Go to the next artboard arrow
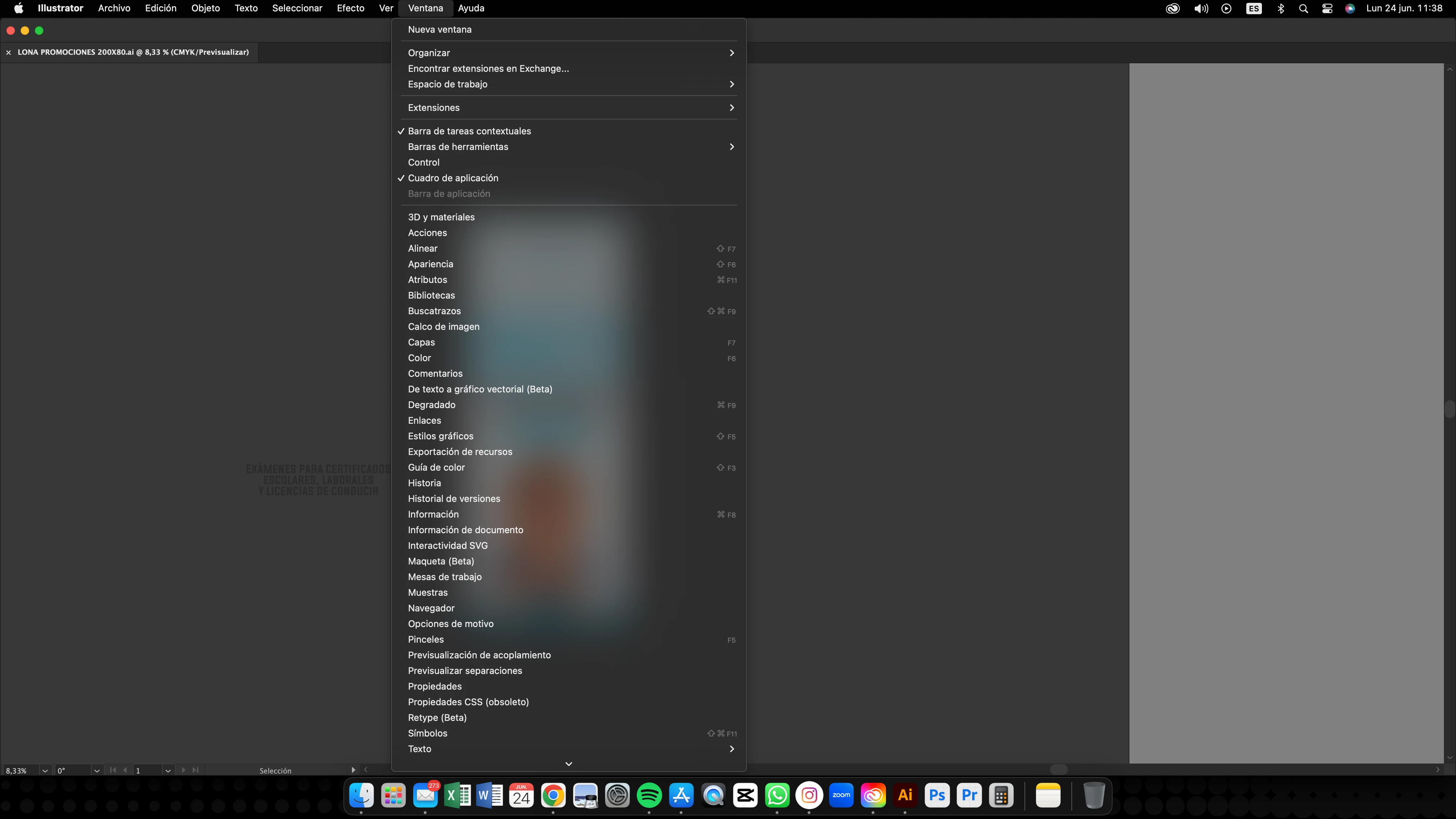 click(x=183, y=770)
